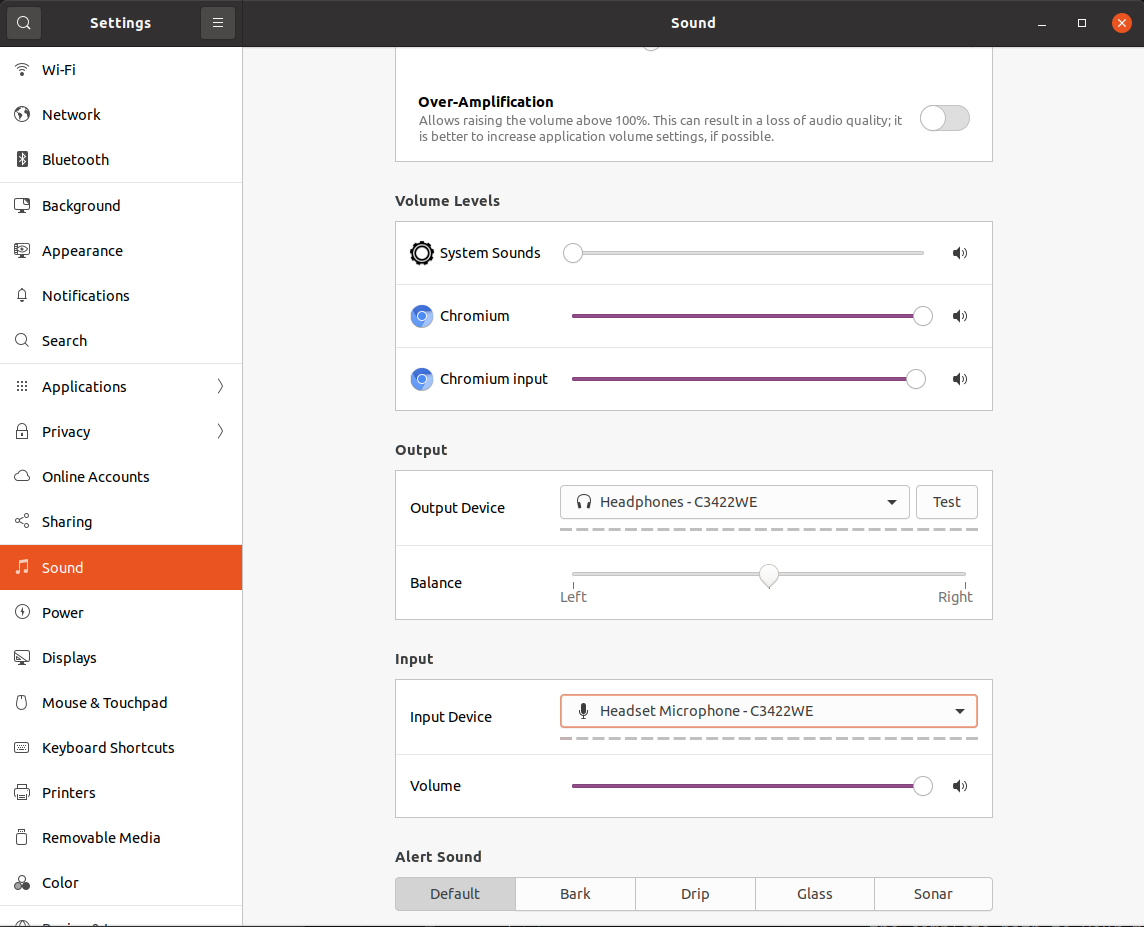Go to Bluetooth settings
Image resolution: width=1144 pixels, height=927 pixels.
121,160
